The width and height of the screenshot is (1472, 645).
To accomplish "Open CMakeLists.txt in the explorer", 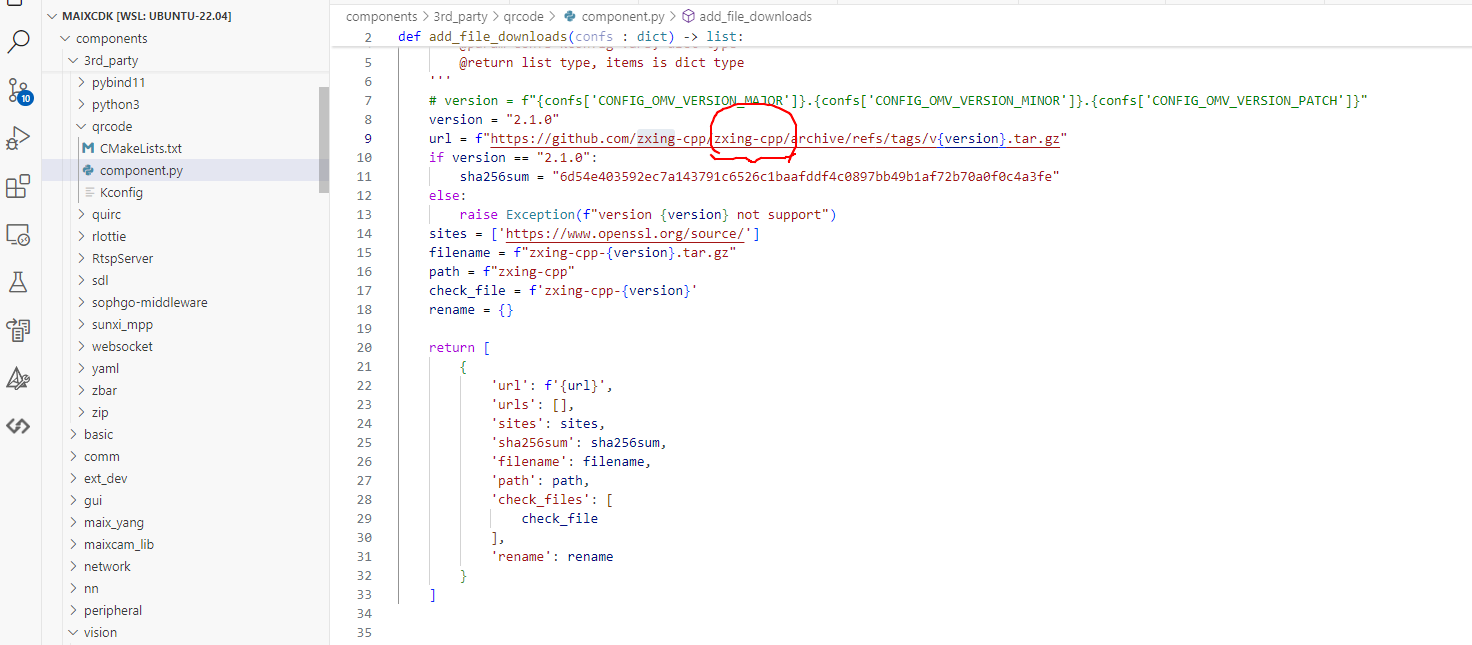I will [141, 148].
